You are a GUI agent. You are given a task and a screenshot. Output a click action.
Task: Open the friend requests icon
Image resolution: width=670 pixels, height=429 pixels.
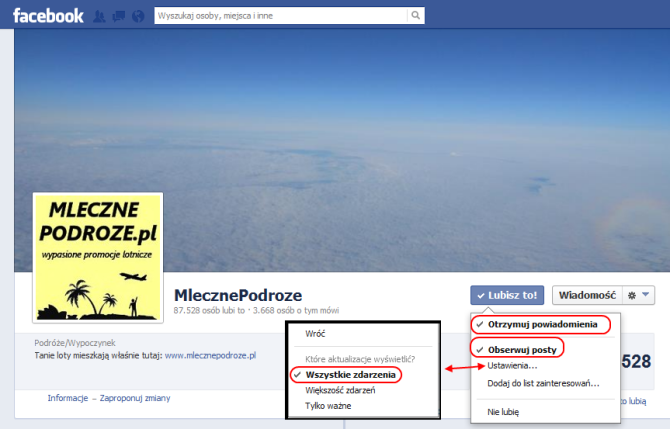tap(99, 16)
